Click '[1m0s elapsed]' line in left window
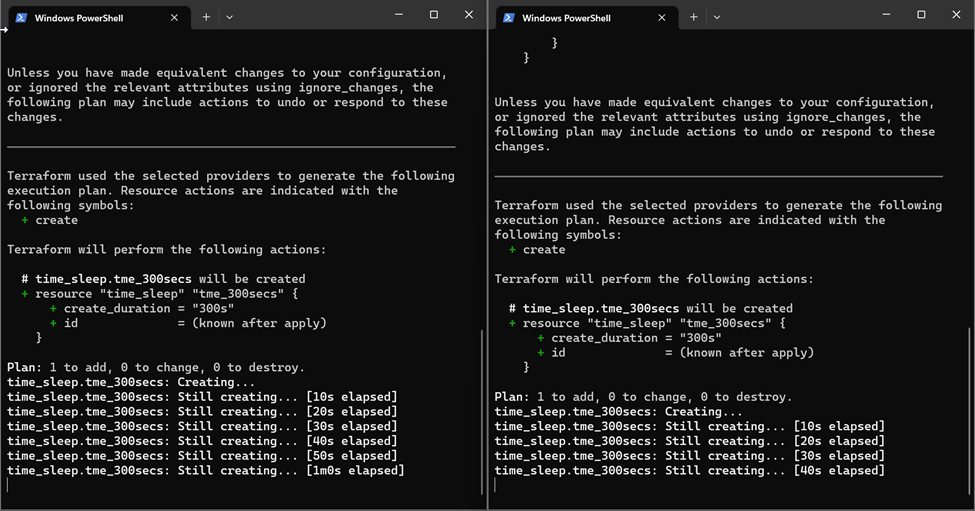The width and height of the screenshot is (975, 511). tap(206, 471)
